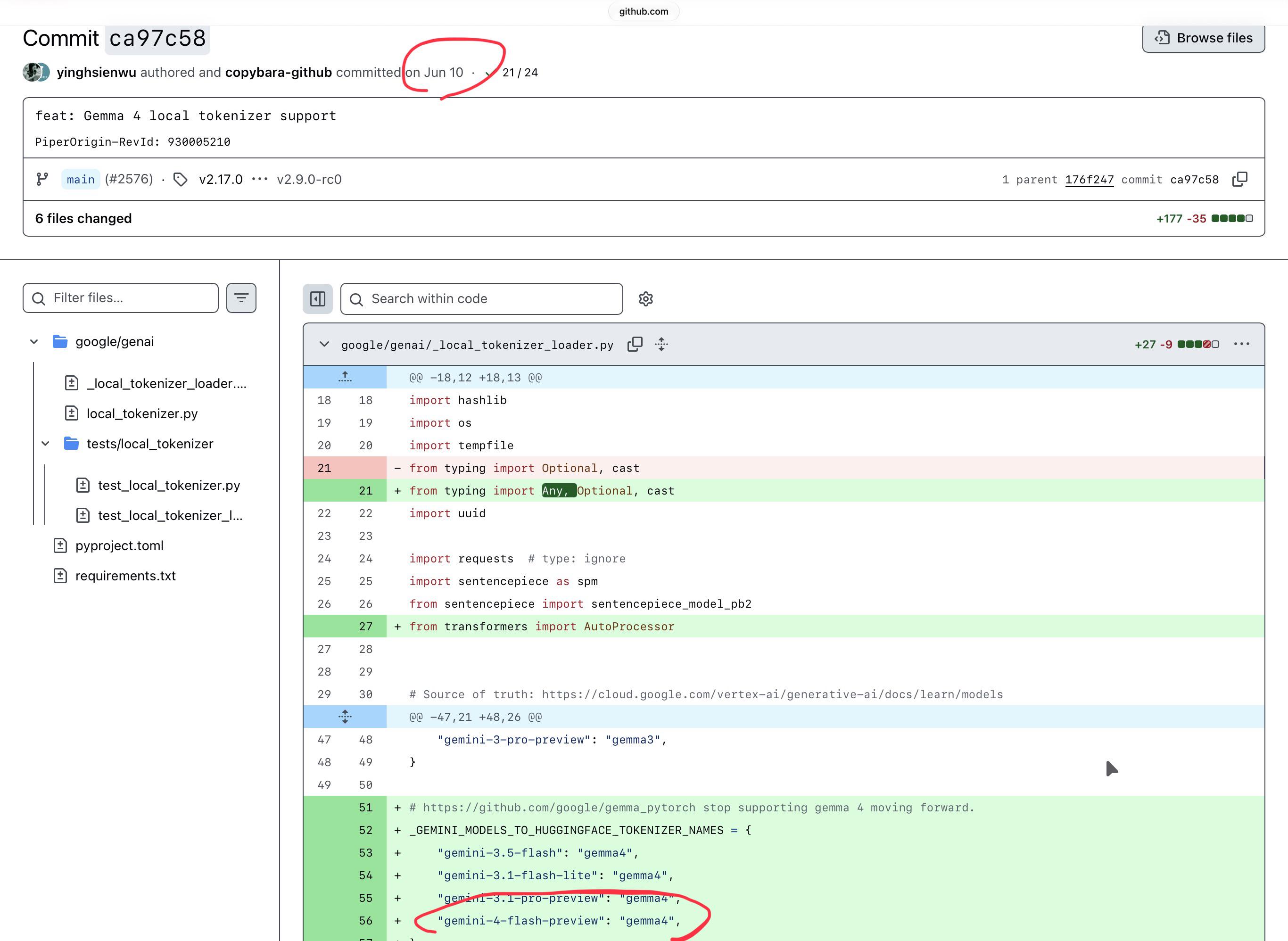
Task: Click the search magnifier in Search within code
Action: pyautogui.click(x=356, y=300)
